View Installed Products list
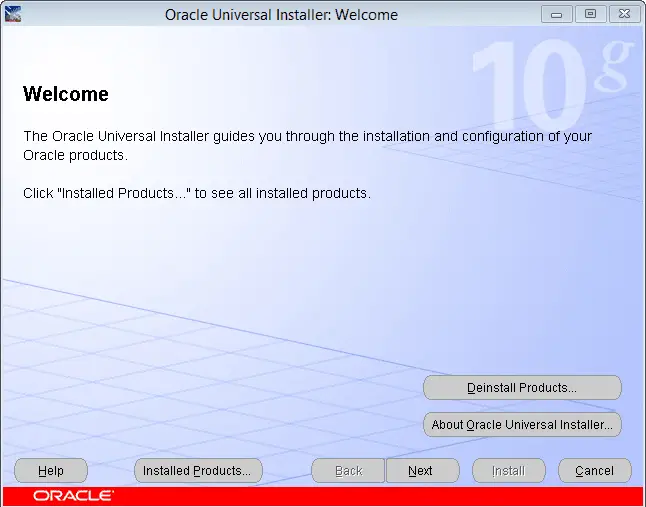 198,471
